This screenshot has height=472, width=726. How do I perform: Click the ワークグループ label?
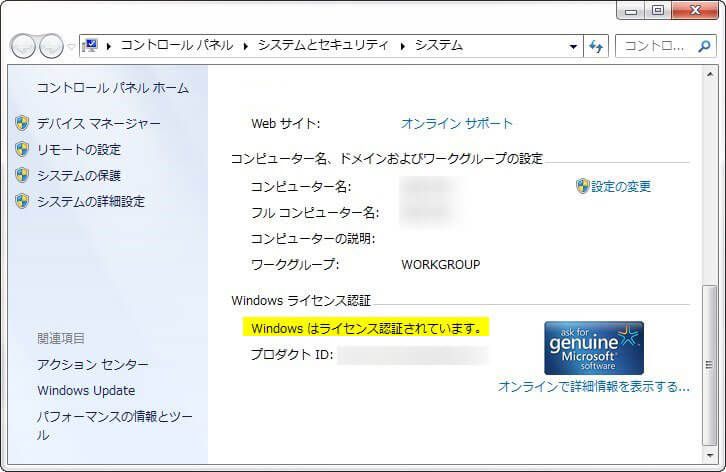[295, 264]
